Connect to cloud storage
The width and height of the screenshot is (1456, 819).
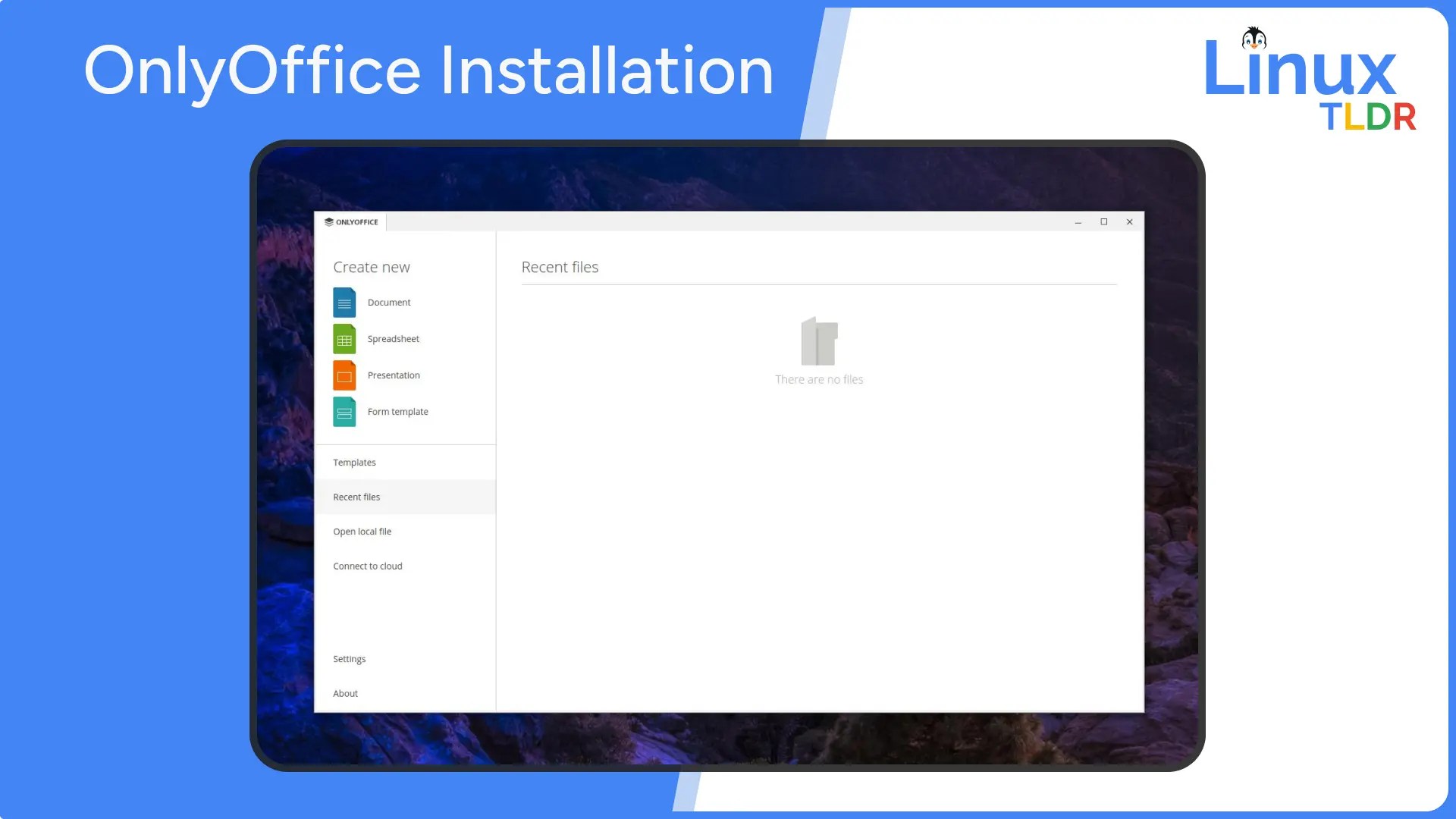(x=367, y=566)
